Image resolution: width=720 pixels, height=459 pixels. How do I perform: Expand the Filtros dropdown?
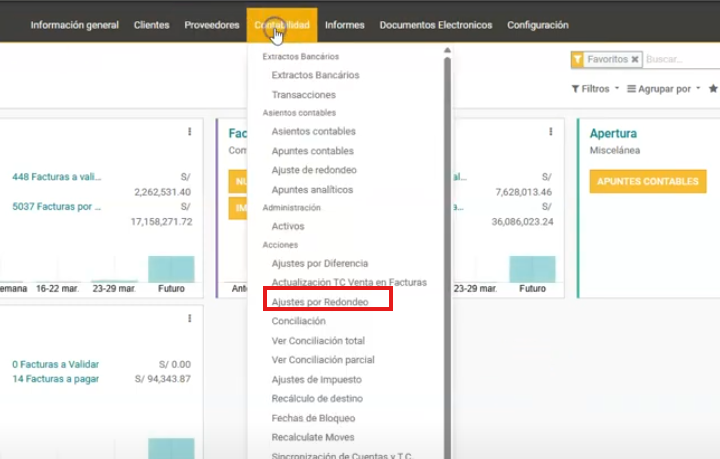[x=595, y=89]
